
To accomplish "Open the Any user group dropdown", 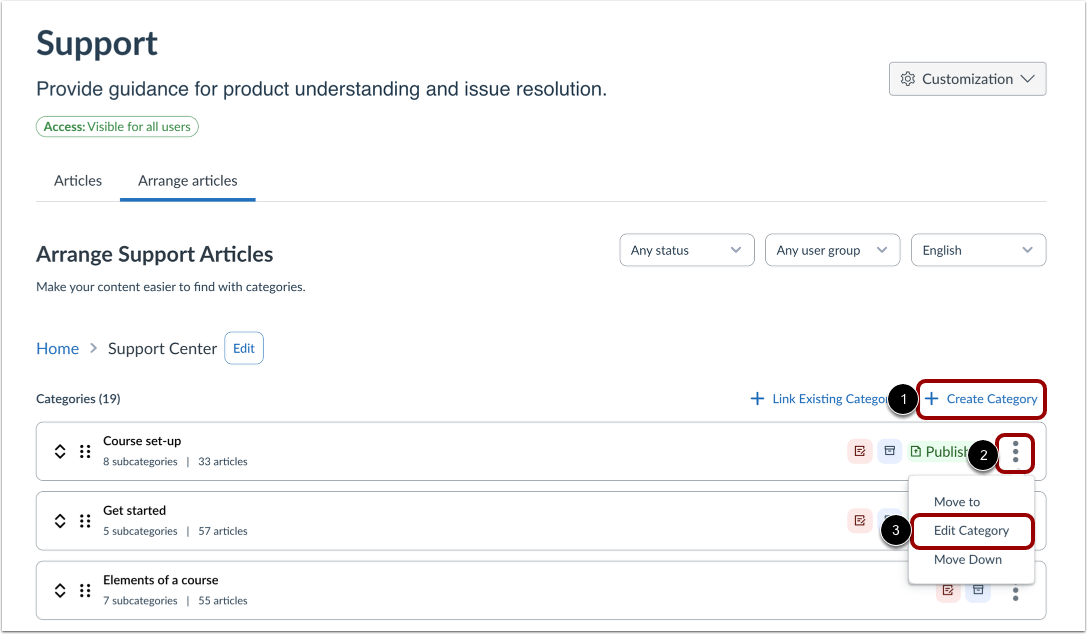I will click(x=832, y=250).
